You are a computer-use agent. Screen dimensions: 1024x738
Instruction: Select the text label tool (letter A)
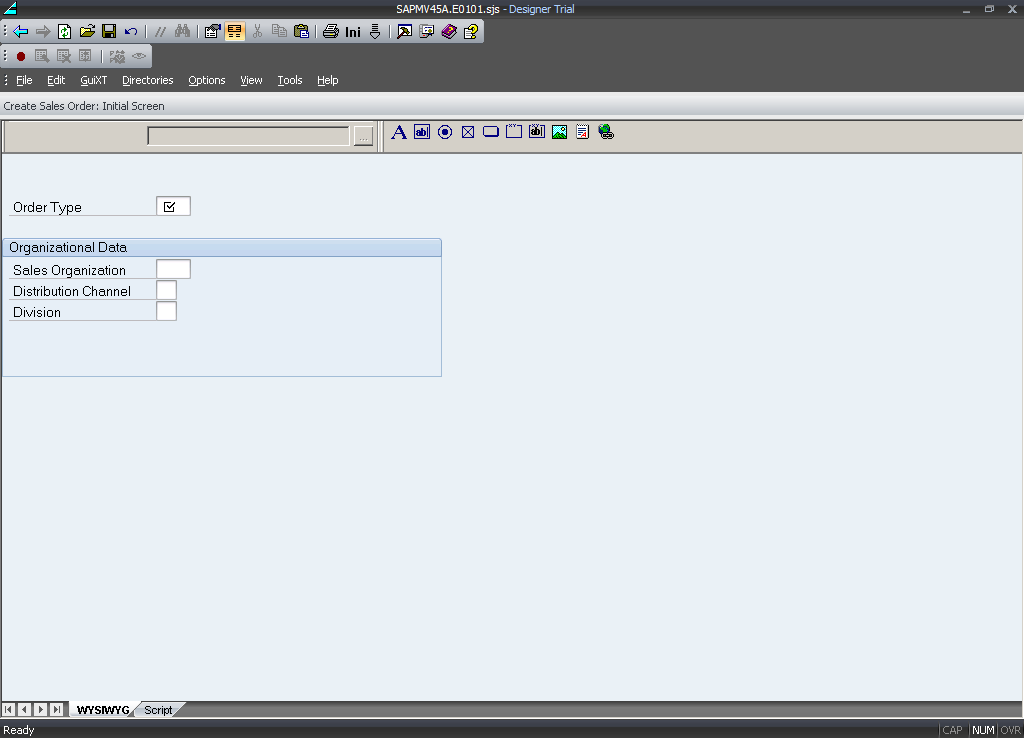398,132
